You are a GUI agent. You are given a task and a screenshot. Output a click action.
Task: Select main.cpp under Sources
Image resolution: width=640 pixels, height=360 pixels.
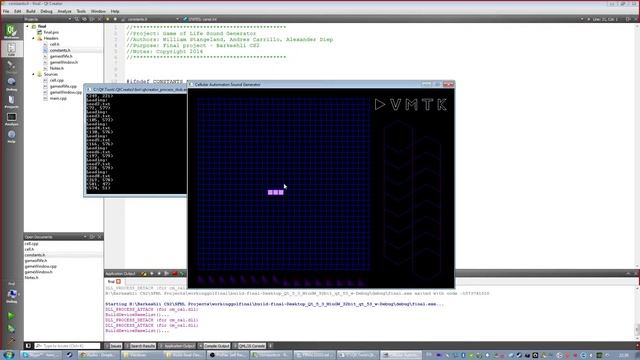[x=58, y=98]
